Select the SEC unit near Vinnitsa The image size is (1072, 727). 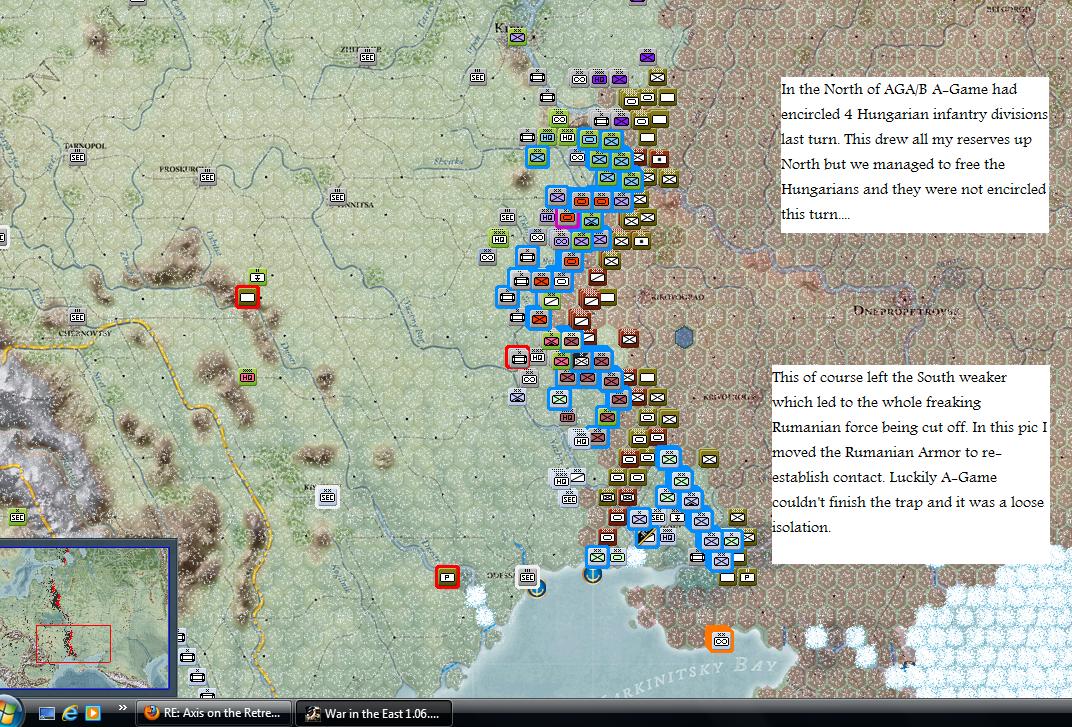pyautogui.click(x=337, y=197)
